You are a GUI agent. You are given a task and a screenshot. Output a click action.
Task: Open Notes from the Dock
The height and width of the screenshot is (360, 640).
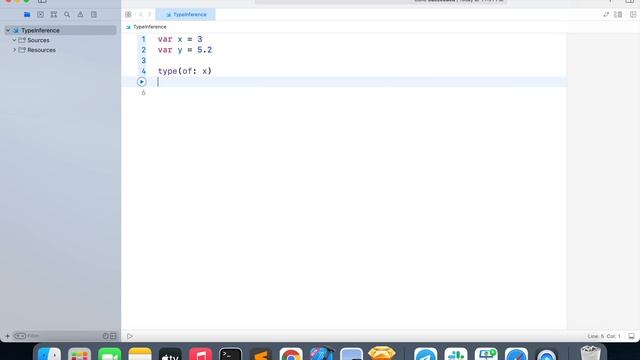click(140, 353)
